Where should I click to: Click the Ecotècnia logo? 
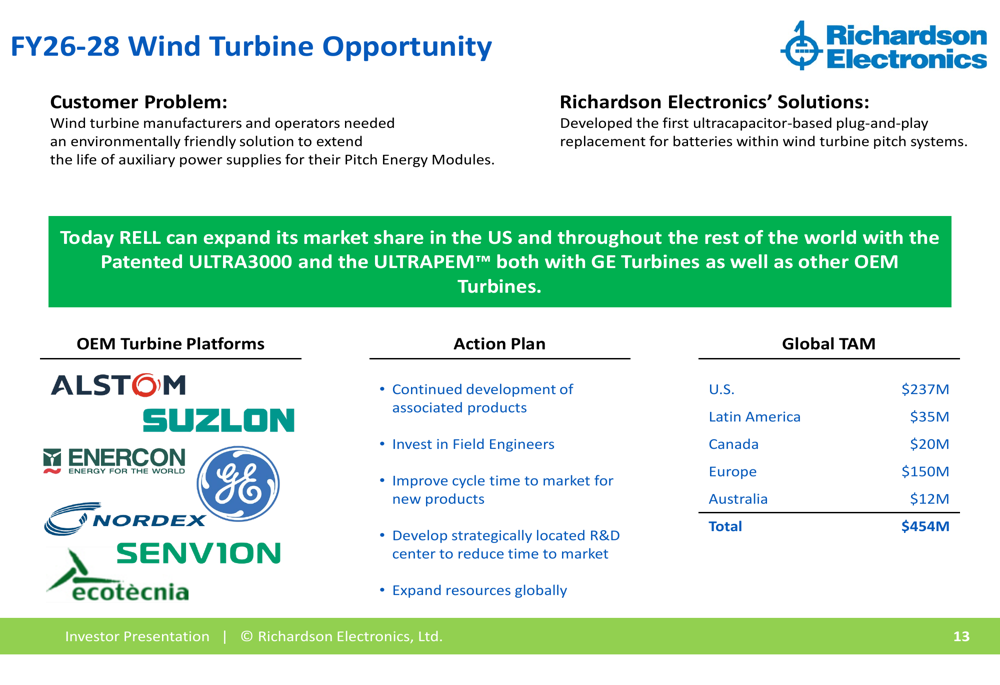pos(117,577)
